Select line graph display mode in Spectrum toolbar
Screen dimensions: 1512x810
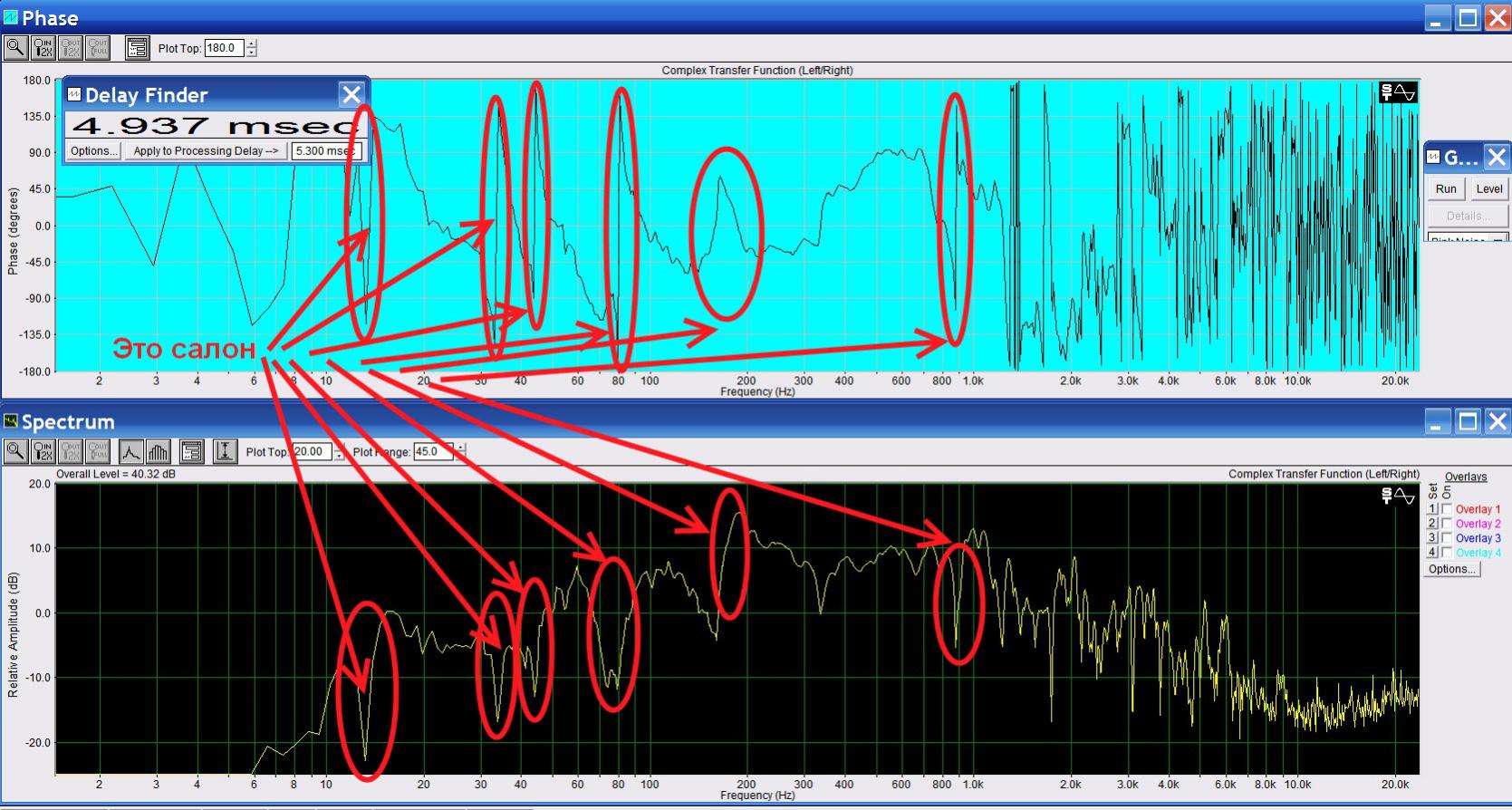[130, 451]
